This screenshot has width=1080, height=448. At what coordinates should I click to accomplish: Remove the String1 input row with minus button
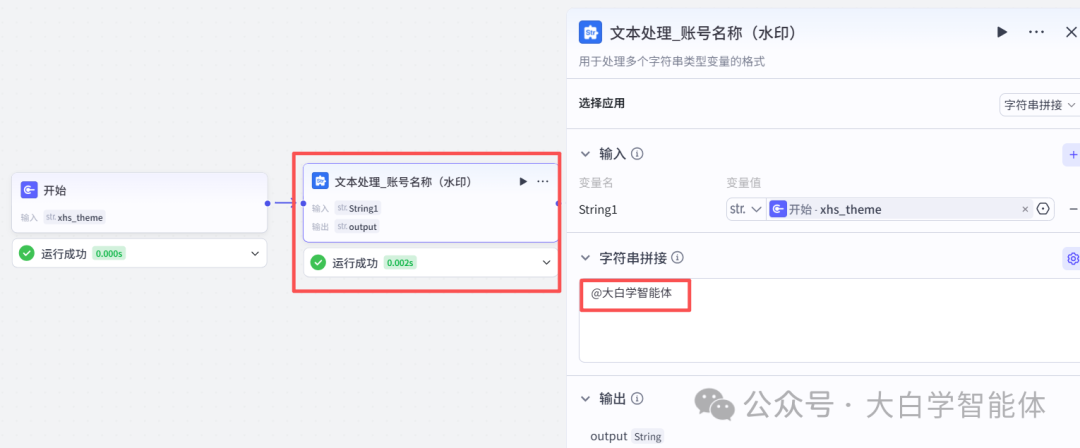[1072, 209]
